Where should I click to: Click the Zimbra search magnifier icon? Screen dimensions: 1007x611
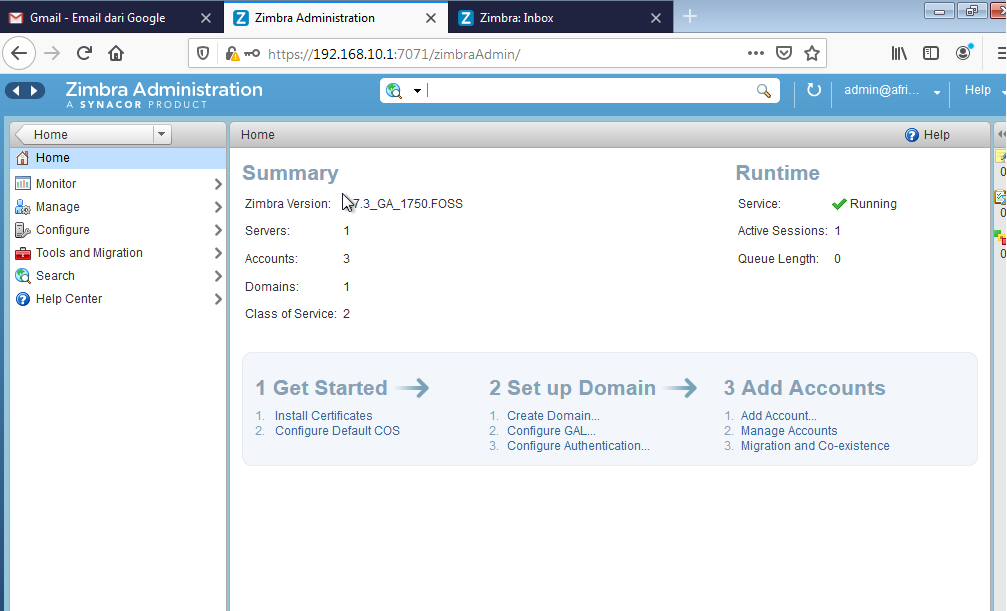coord(764,91)
